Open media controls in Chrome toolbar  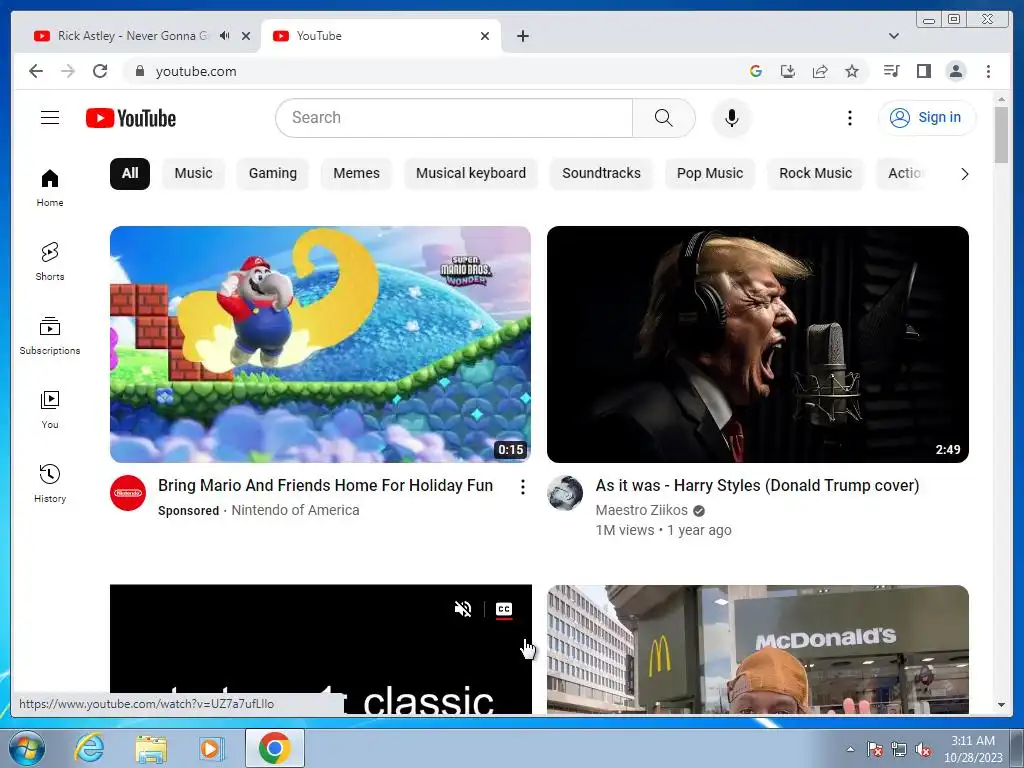pyautogui.click(x=891, y=71)
